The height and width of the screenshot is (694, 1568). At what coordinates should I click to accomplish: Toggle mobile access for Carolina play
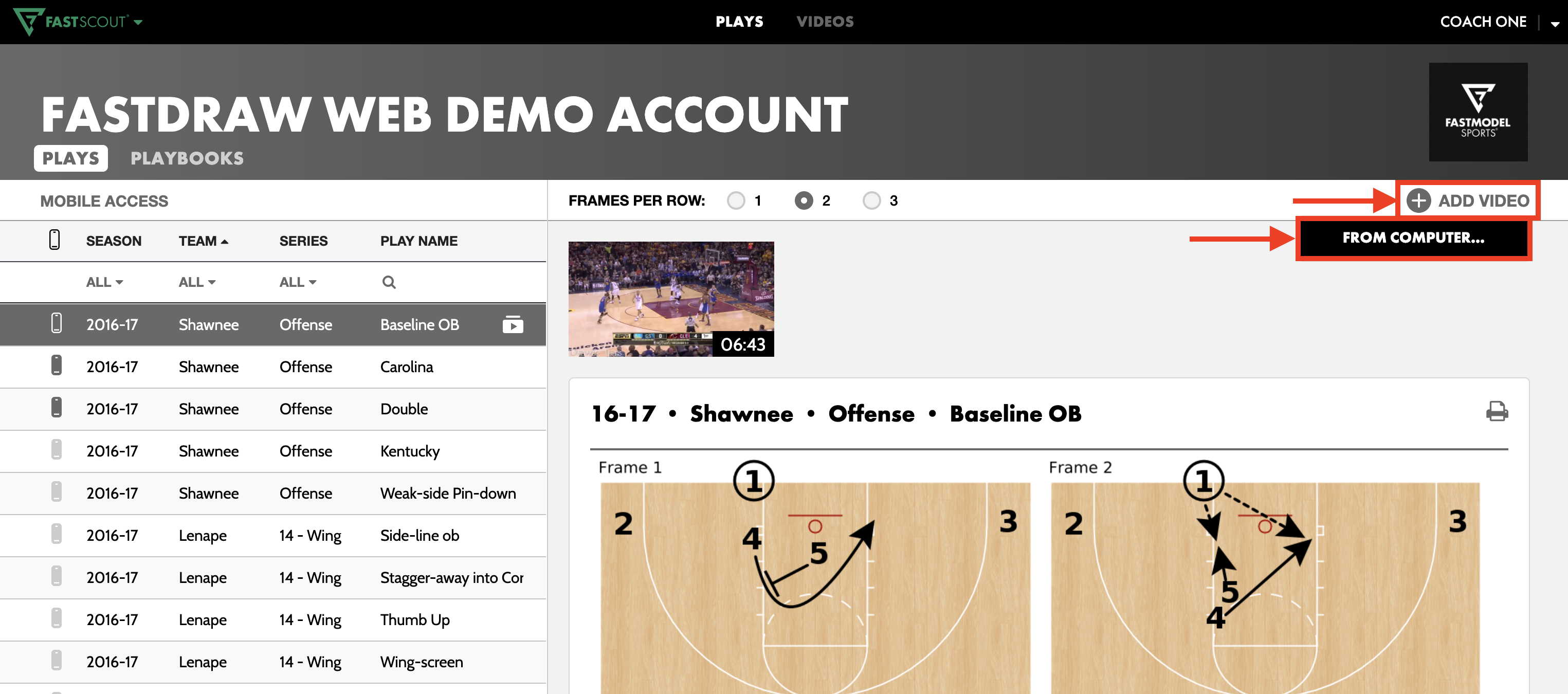click(x=56, y=366)
